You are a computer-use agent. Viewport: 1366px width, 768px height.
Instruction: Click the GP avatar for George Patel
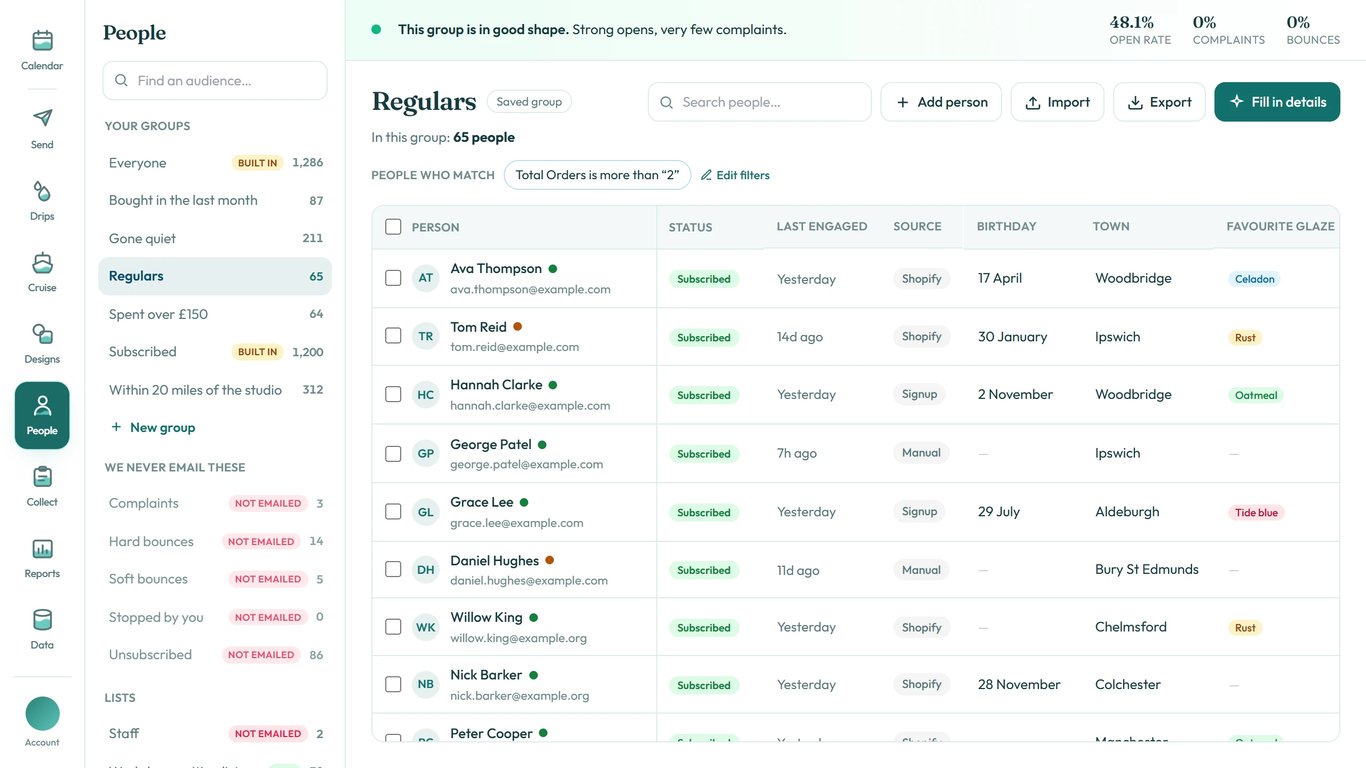[426, 453]
